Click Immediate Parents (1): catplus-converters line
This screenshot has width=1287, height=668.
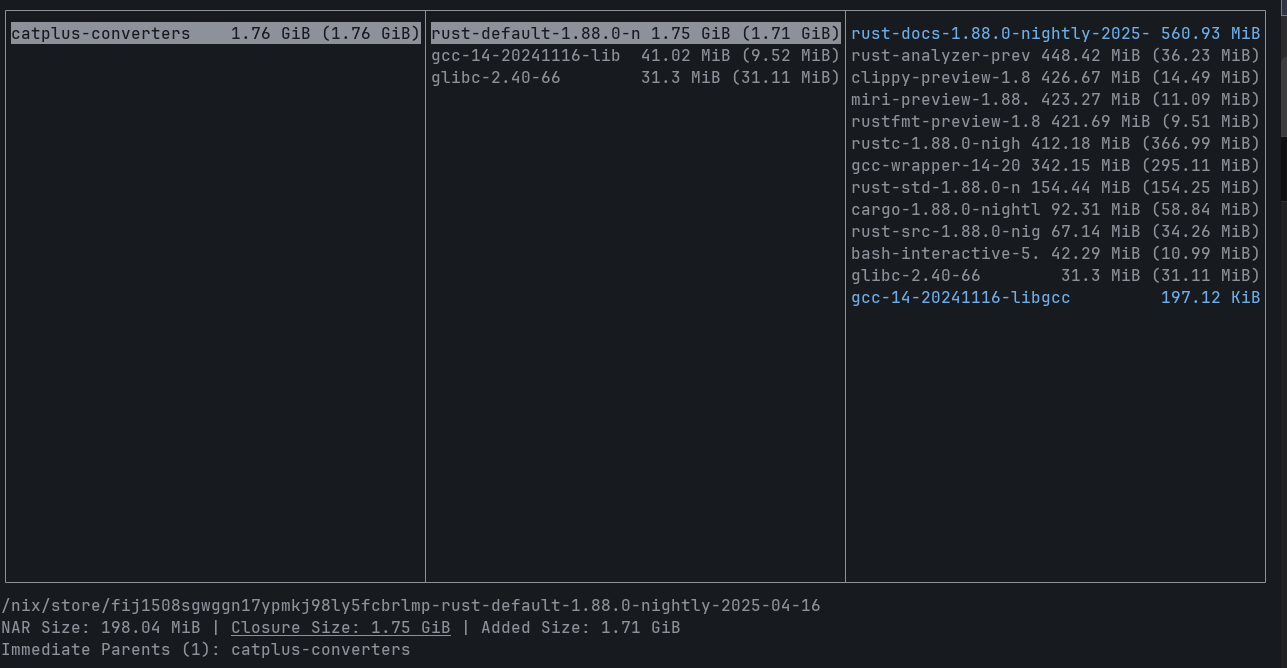click(206, 650)
